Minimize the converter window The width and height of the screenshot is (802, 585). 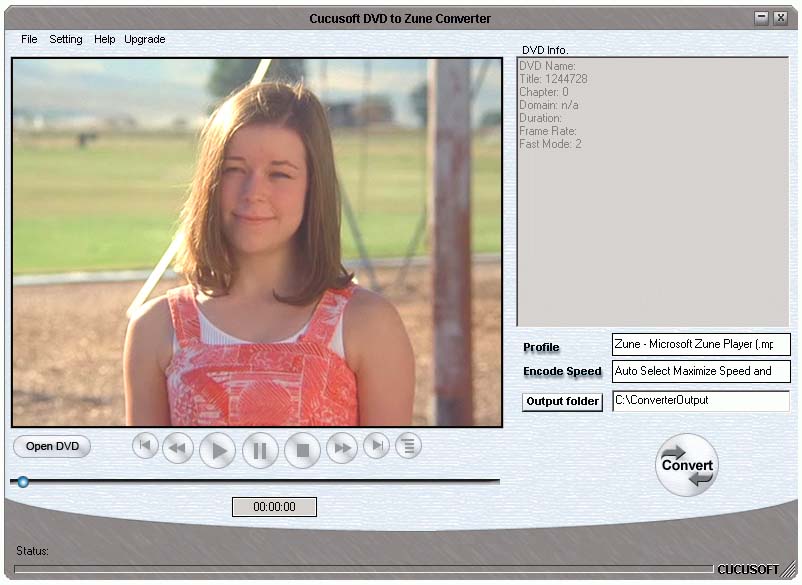pyautogui.click(x=762, y=18)
